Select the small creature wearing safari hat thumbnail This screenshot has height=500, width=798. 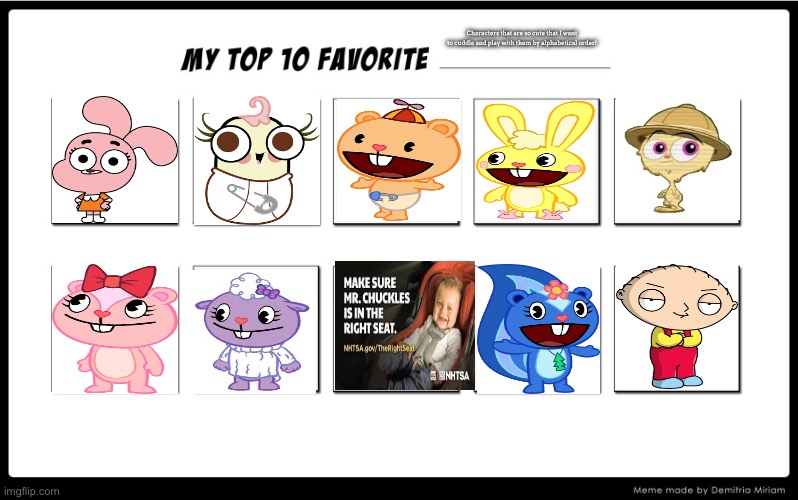tap(677, 161)
